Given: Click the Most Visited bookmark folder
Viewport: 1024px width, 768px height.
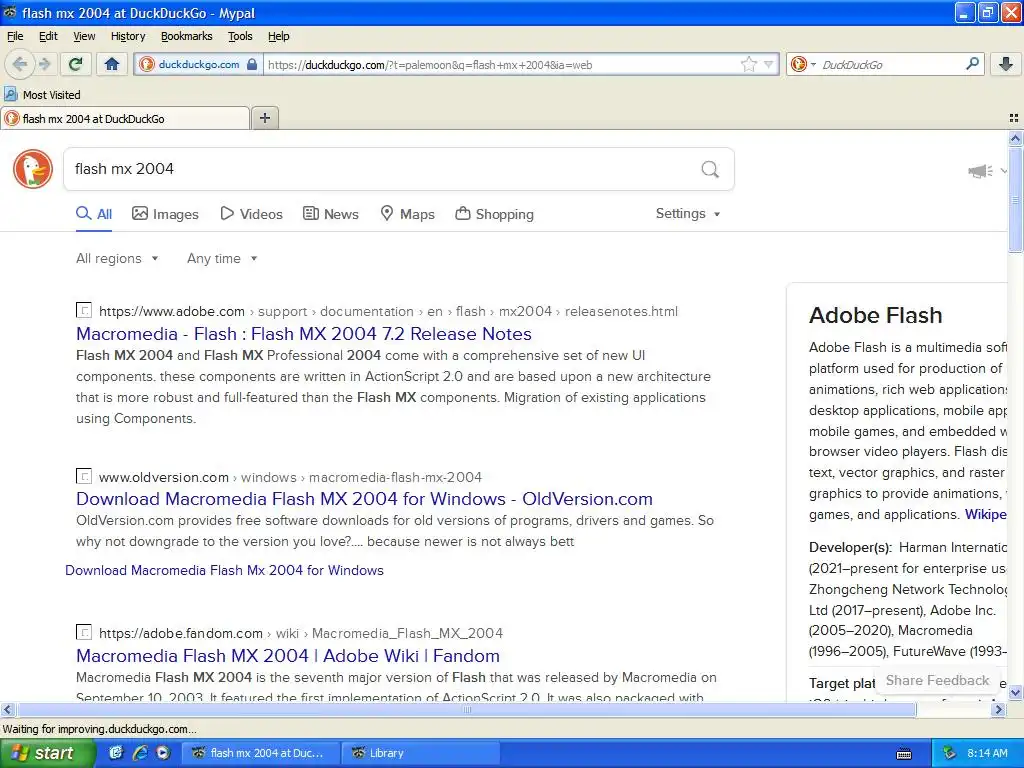Looking at the screenshot, I should pyautogui.click(x=42, y=95).
